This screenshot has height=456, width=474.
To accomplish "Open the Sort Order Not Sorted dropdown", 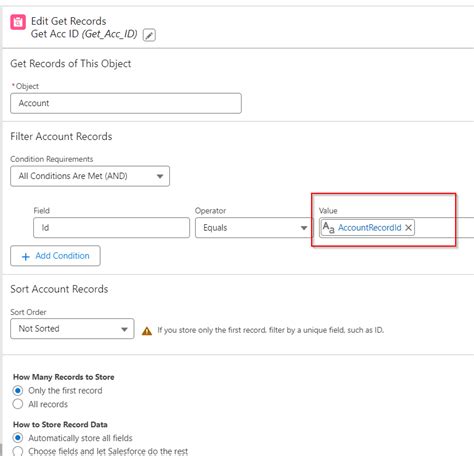I will 72,329.
